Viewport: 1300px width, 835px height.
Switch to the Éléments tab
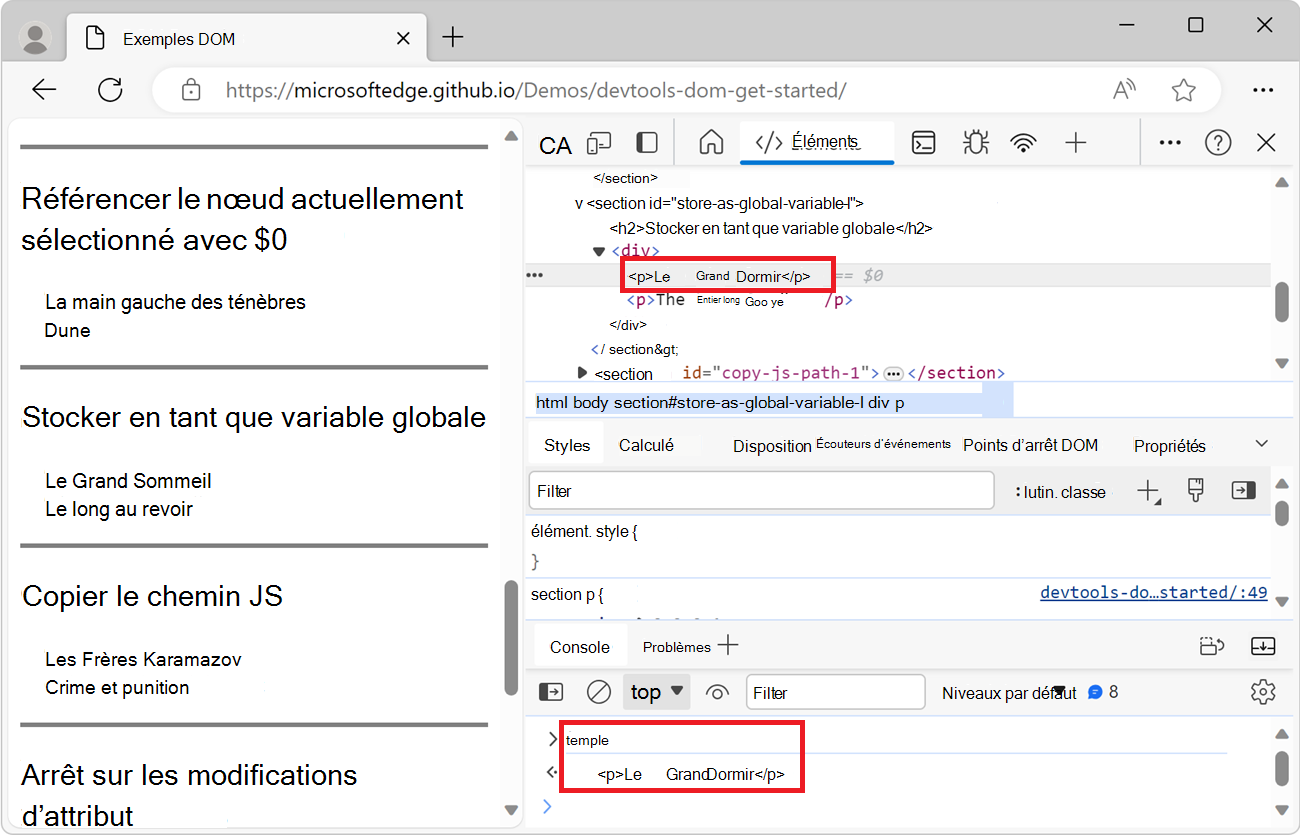(x=817, y=142)
